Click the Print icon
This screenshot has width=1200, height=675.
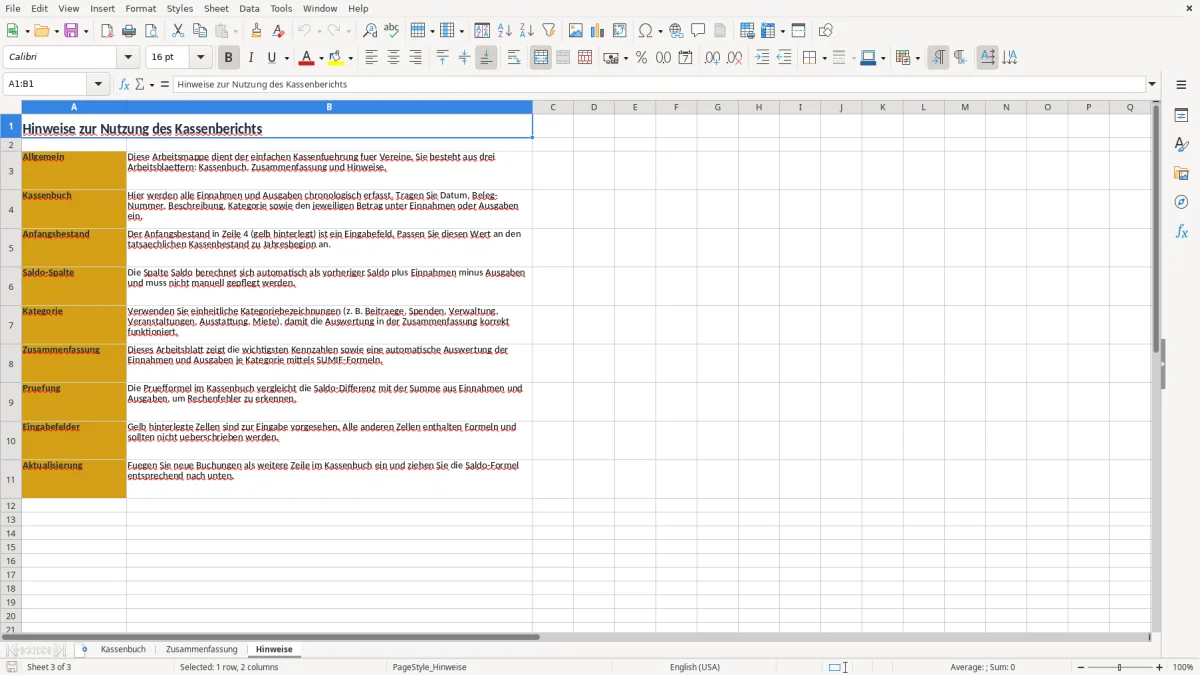point(129,31)
